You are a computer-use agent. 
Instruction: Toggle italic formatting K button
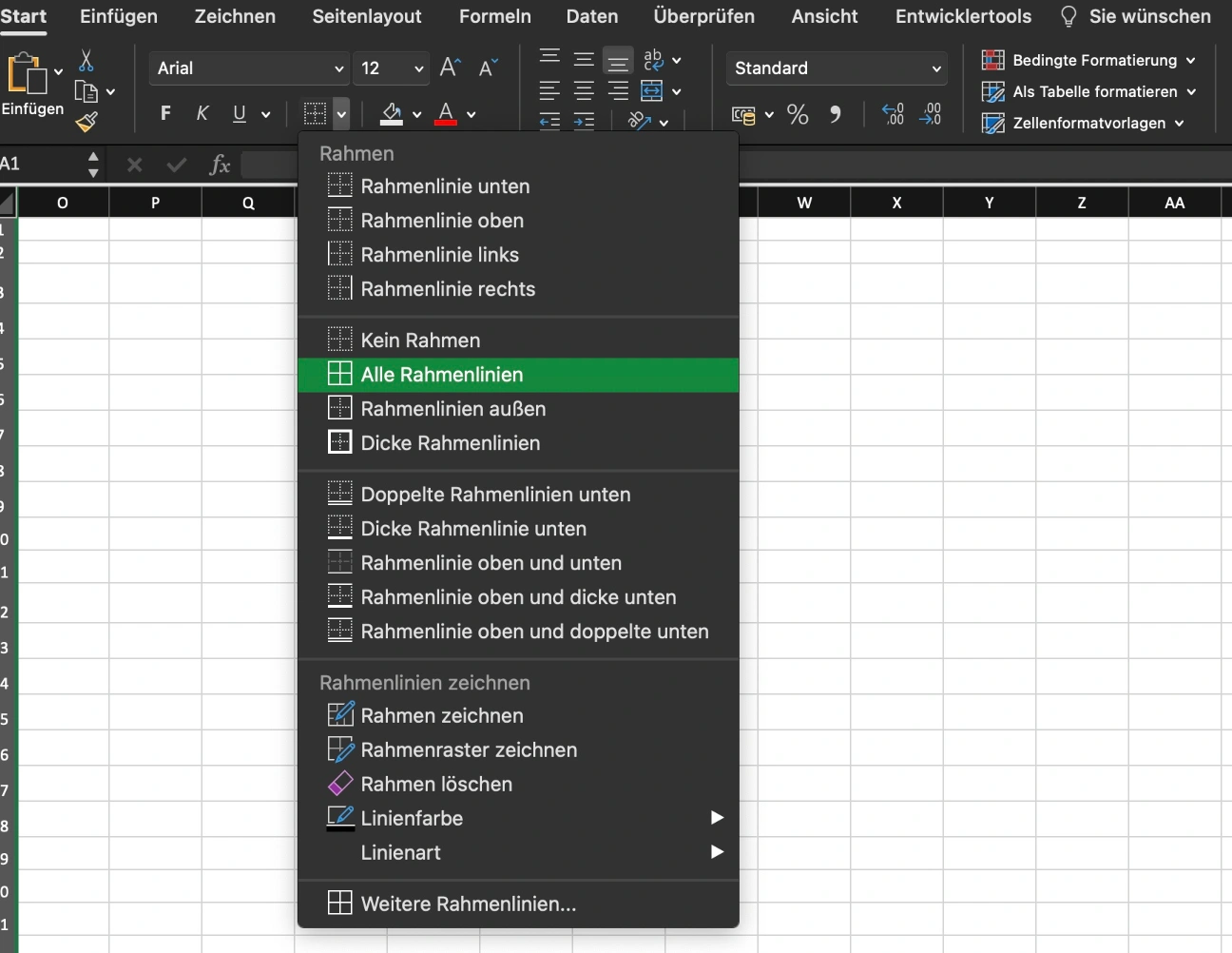202,114
